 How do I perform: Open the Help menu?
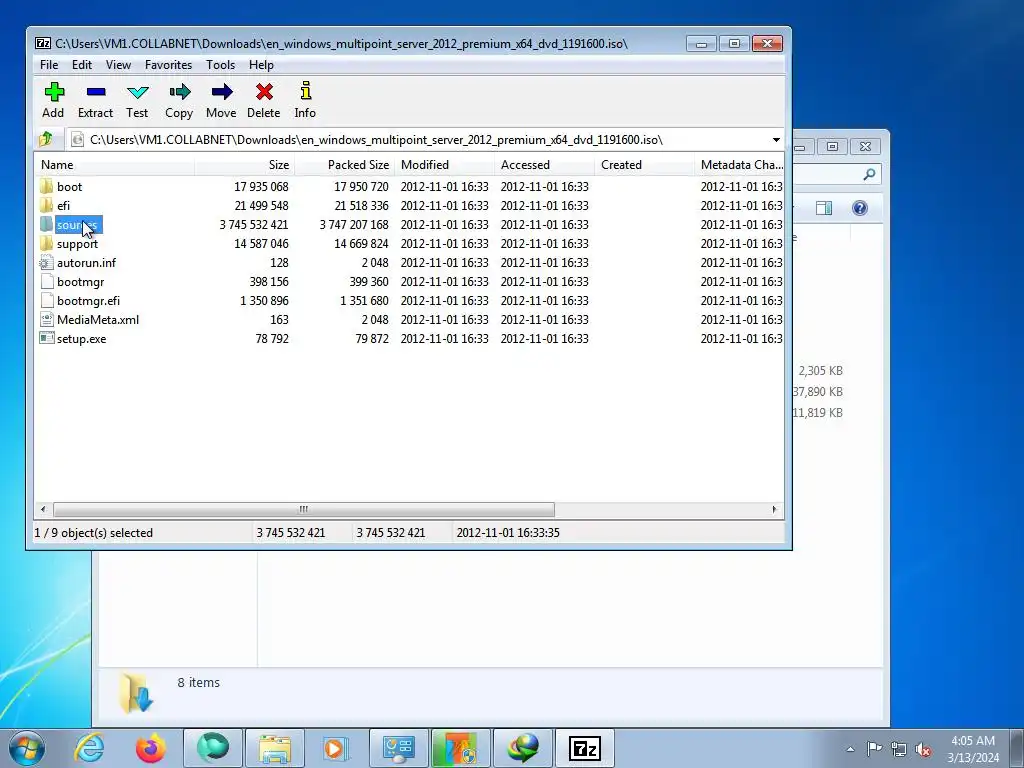coord(261,65)
